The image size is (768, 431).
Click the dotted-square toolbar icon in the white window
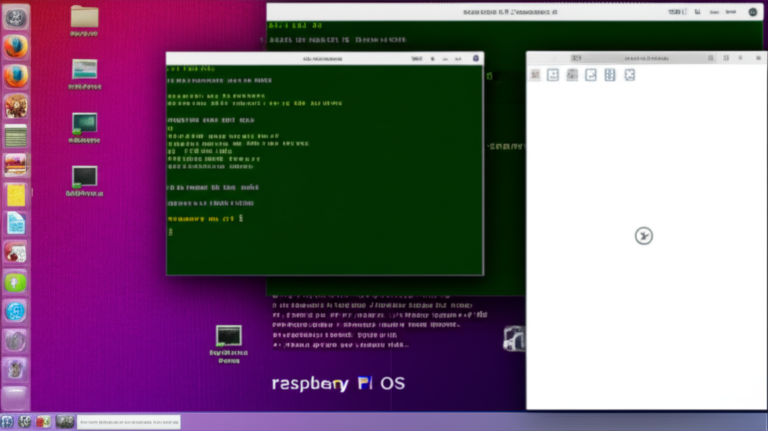coord(553,75)
